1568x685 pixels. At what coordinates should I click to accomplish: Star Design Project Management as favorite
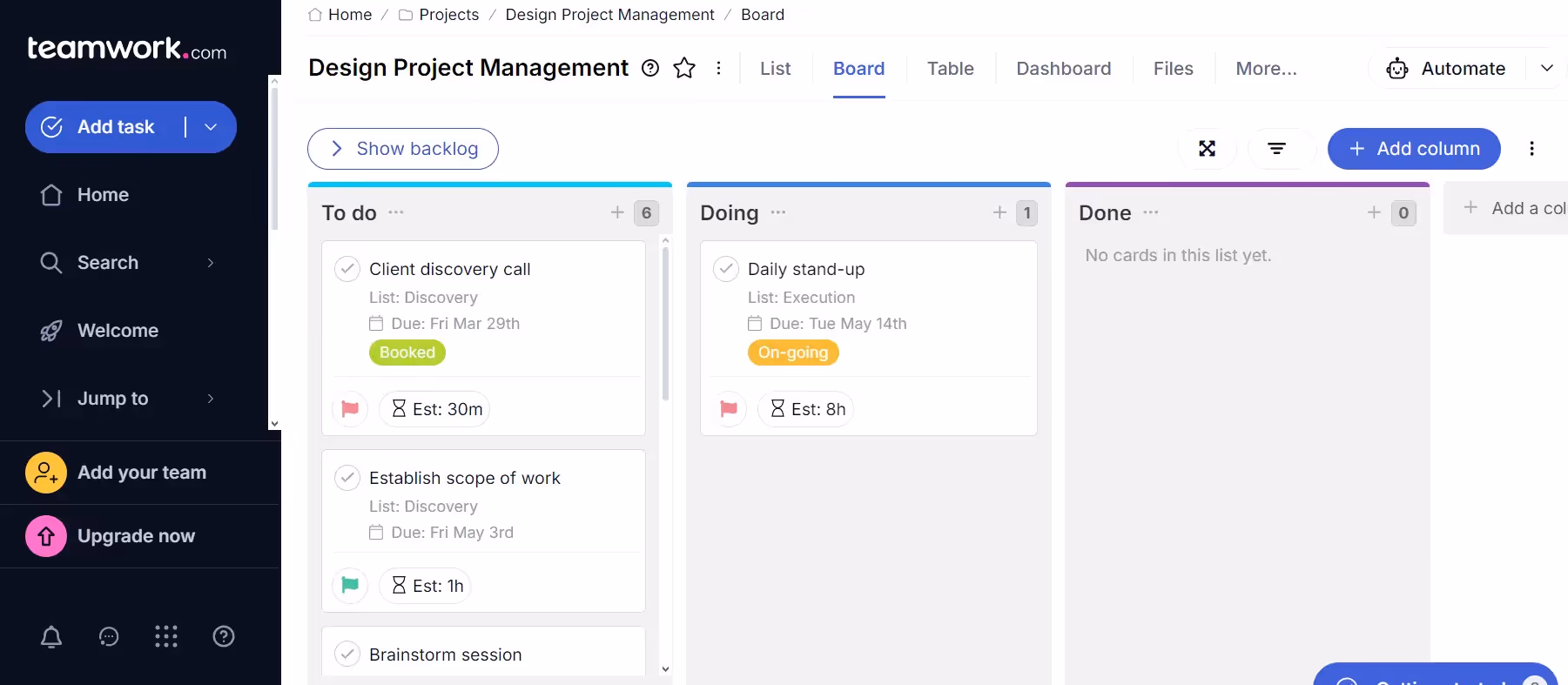pyautogui.click(x=684, y=68)
